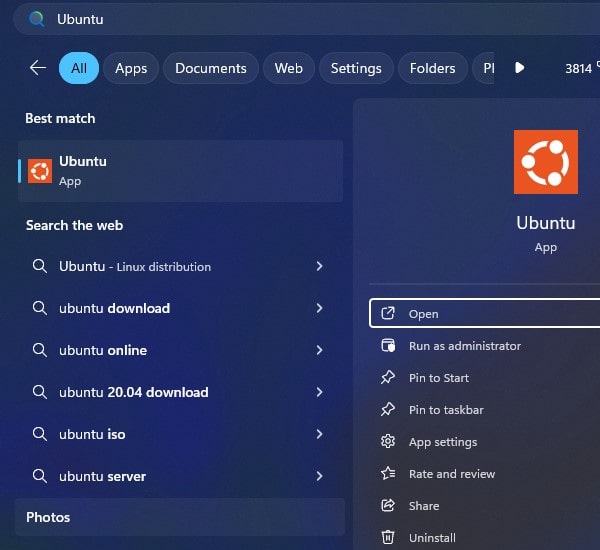
Task: Expand the ubuntu 20.04 download chevron
Action: 320,392
